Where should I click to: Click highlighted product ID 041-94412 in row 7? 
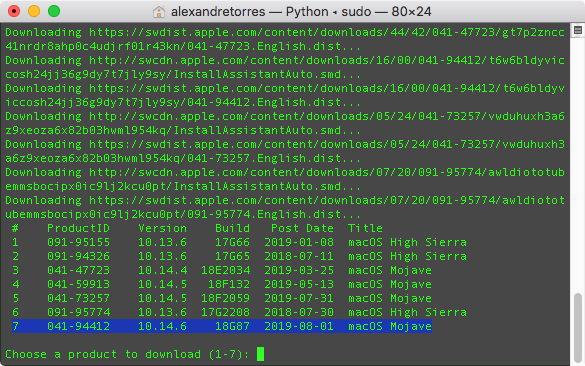78,326
